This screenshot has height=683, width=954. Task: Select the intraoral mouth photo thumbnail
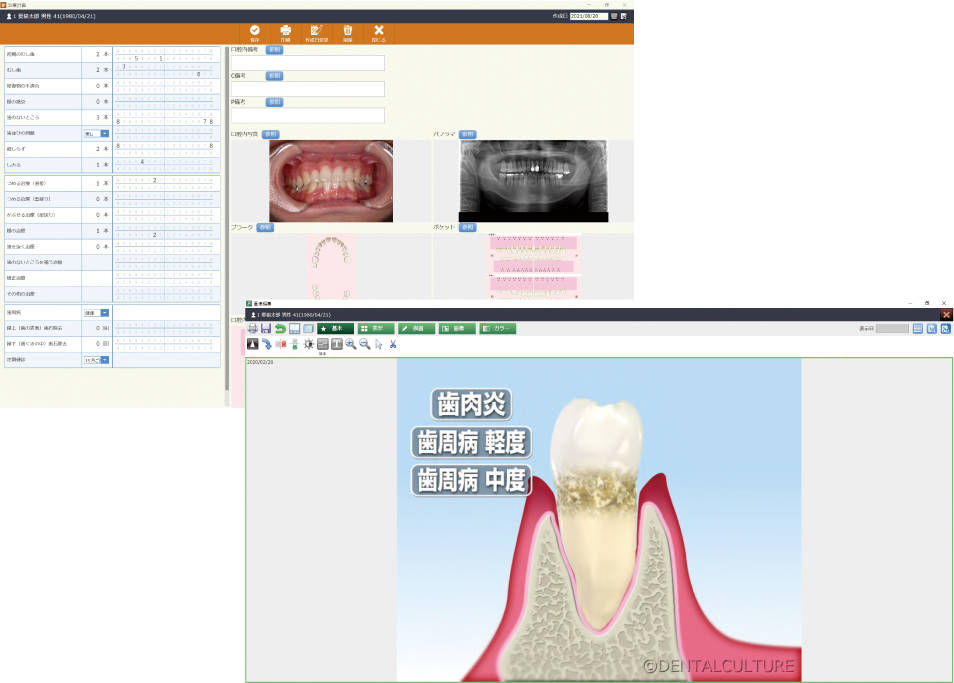[x=331, y=181]
